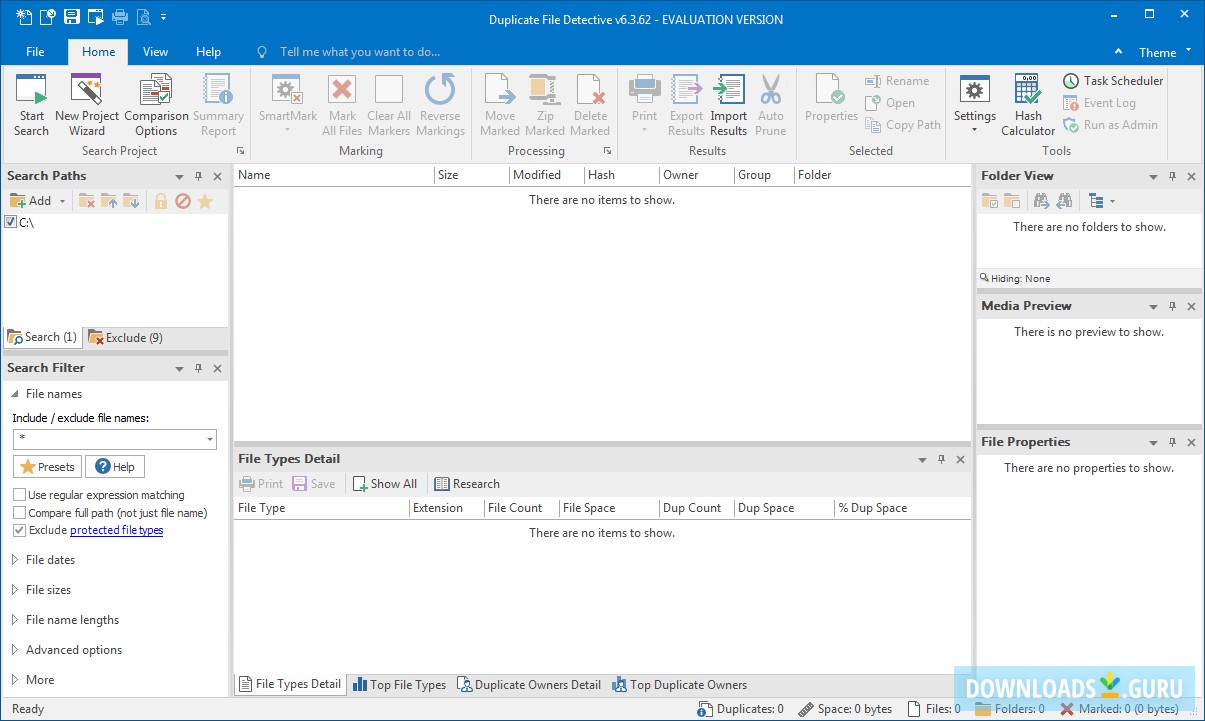Viewport: 1205px width, 721px height.
Task: Collapse the File names section
Action: click(x=15, y=394)
